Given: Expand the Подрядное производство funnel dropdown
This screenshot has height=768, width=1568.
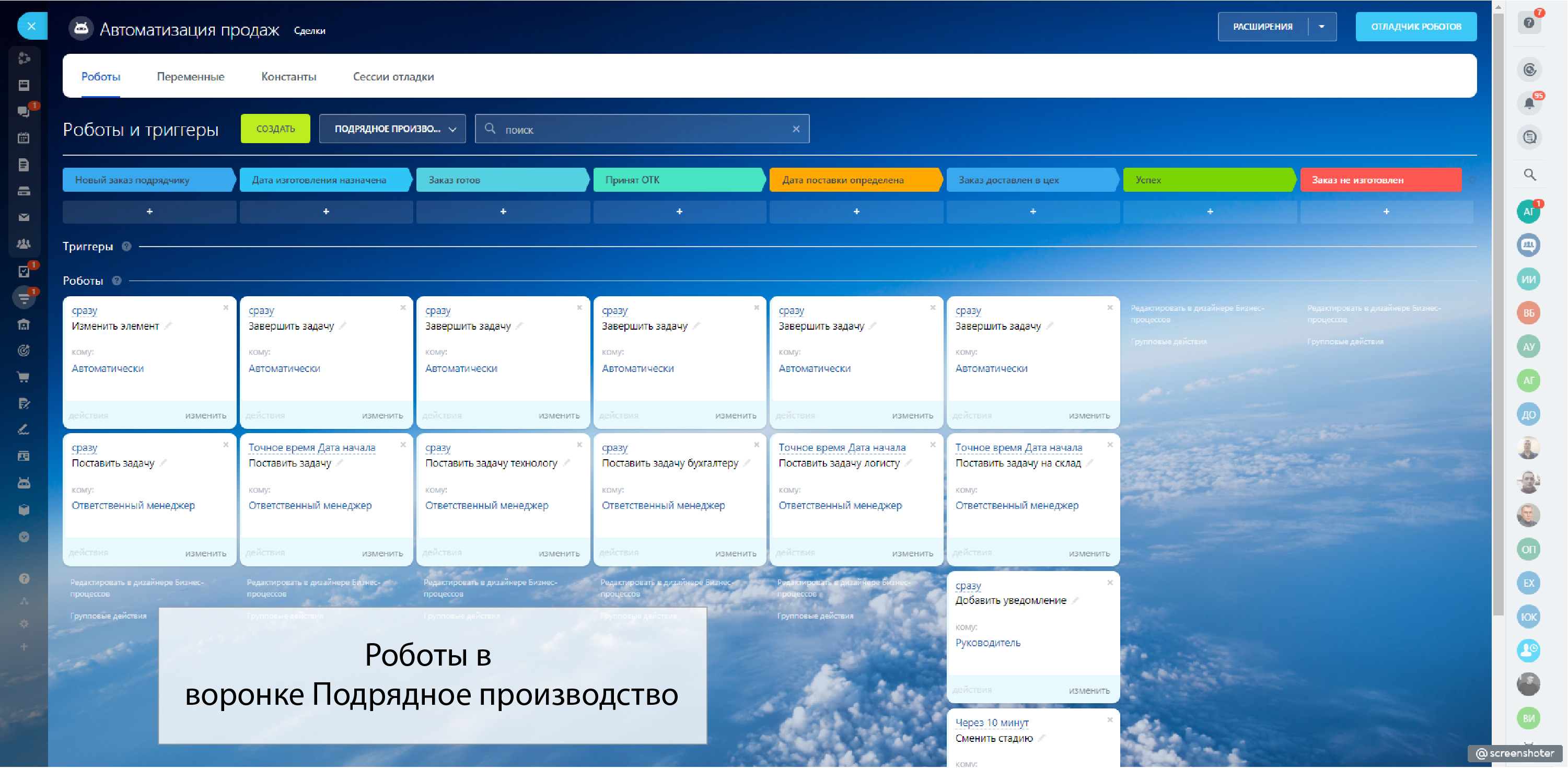Looking at the screenshot, I should [x=392, y=129].
